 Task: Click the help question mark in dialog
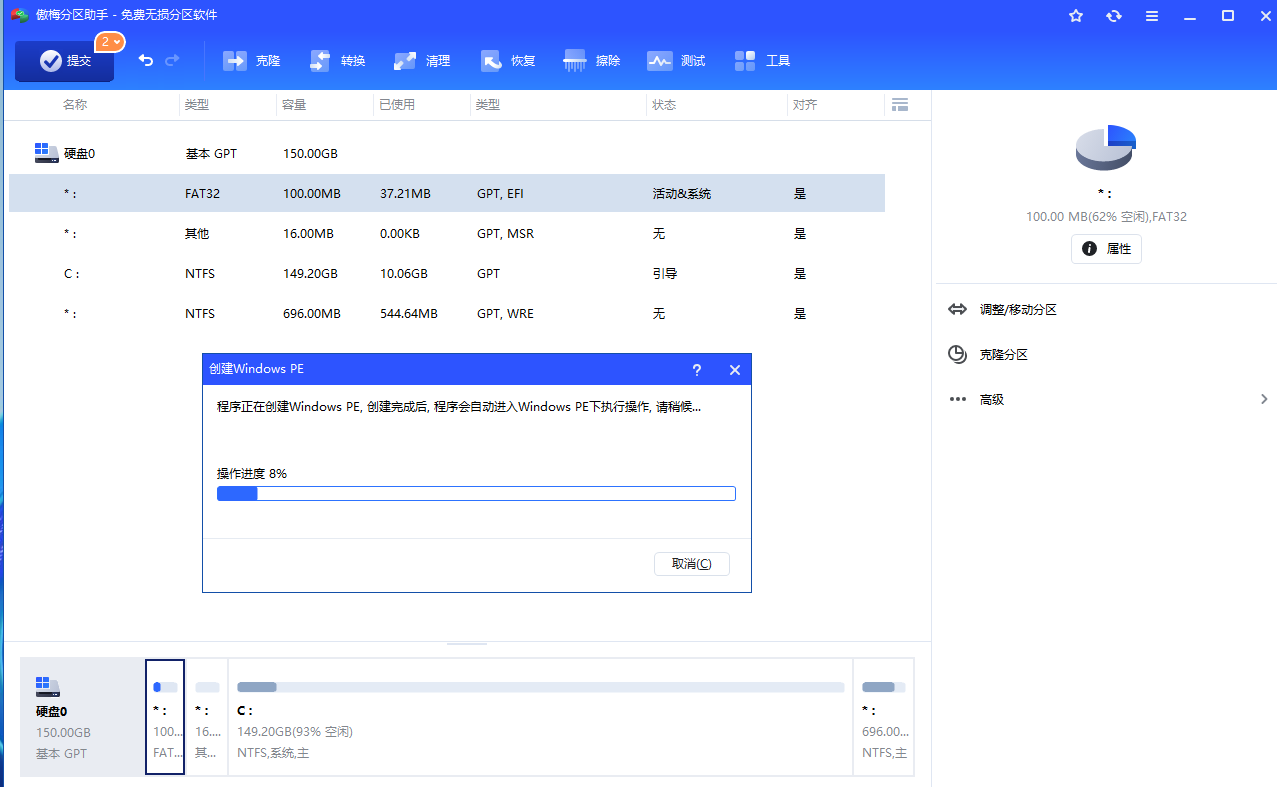(697, 370)
